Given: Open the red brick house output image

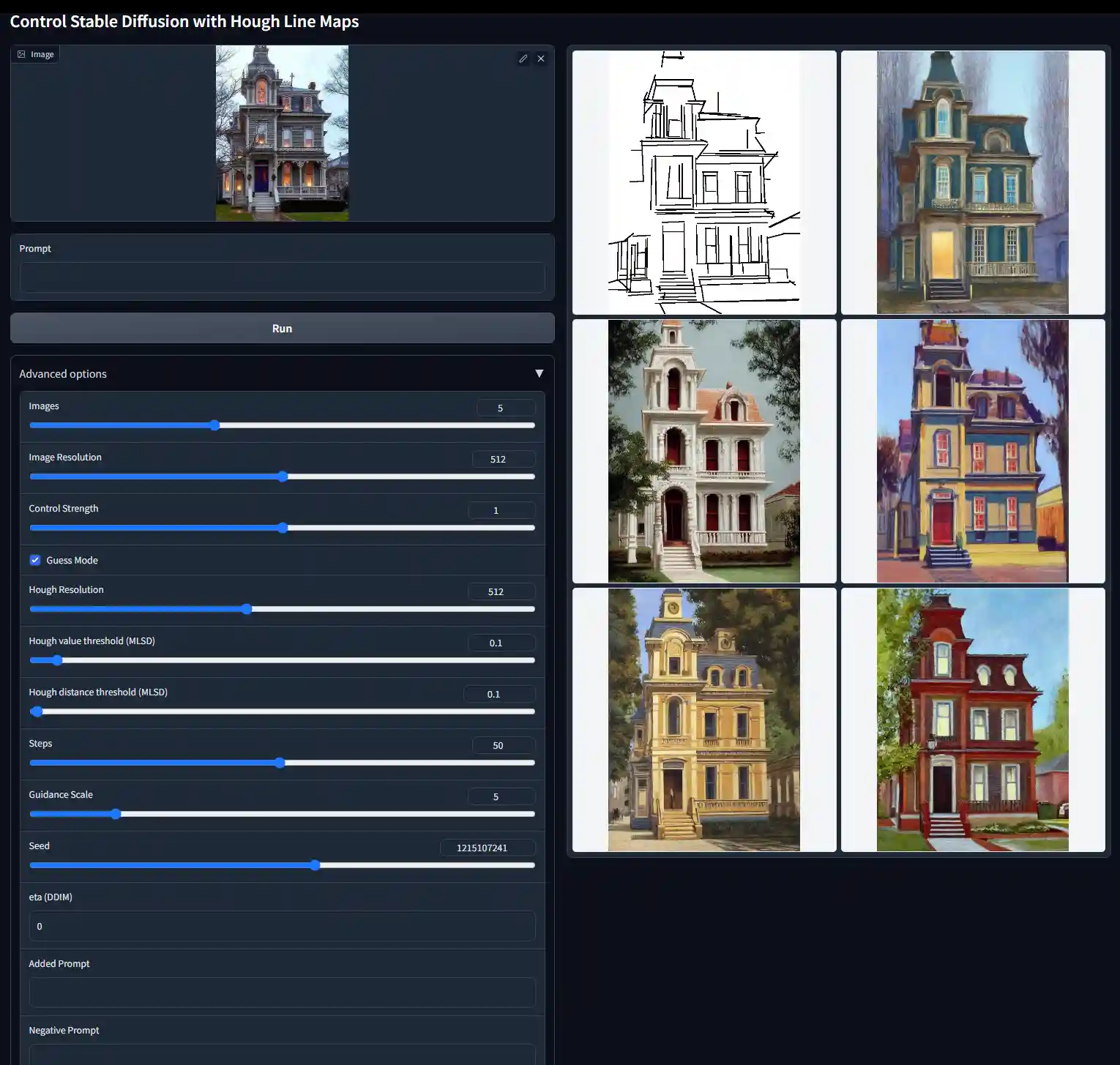Looking at the screenshot, I should pos(972,720).
